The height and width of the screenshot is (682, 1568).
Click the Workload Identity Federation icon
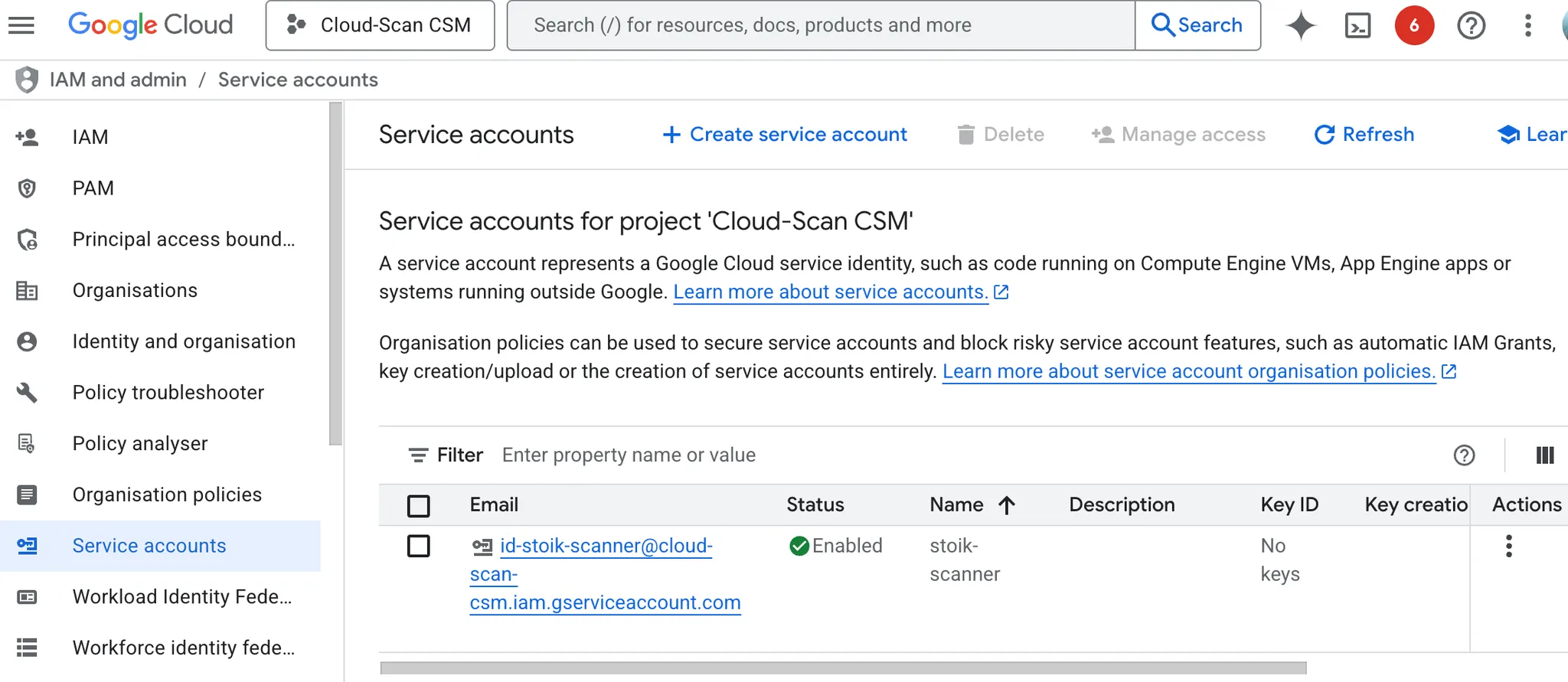[x=27, y=597]
